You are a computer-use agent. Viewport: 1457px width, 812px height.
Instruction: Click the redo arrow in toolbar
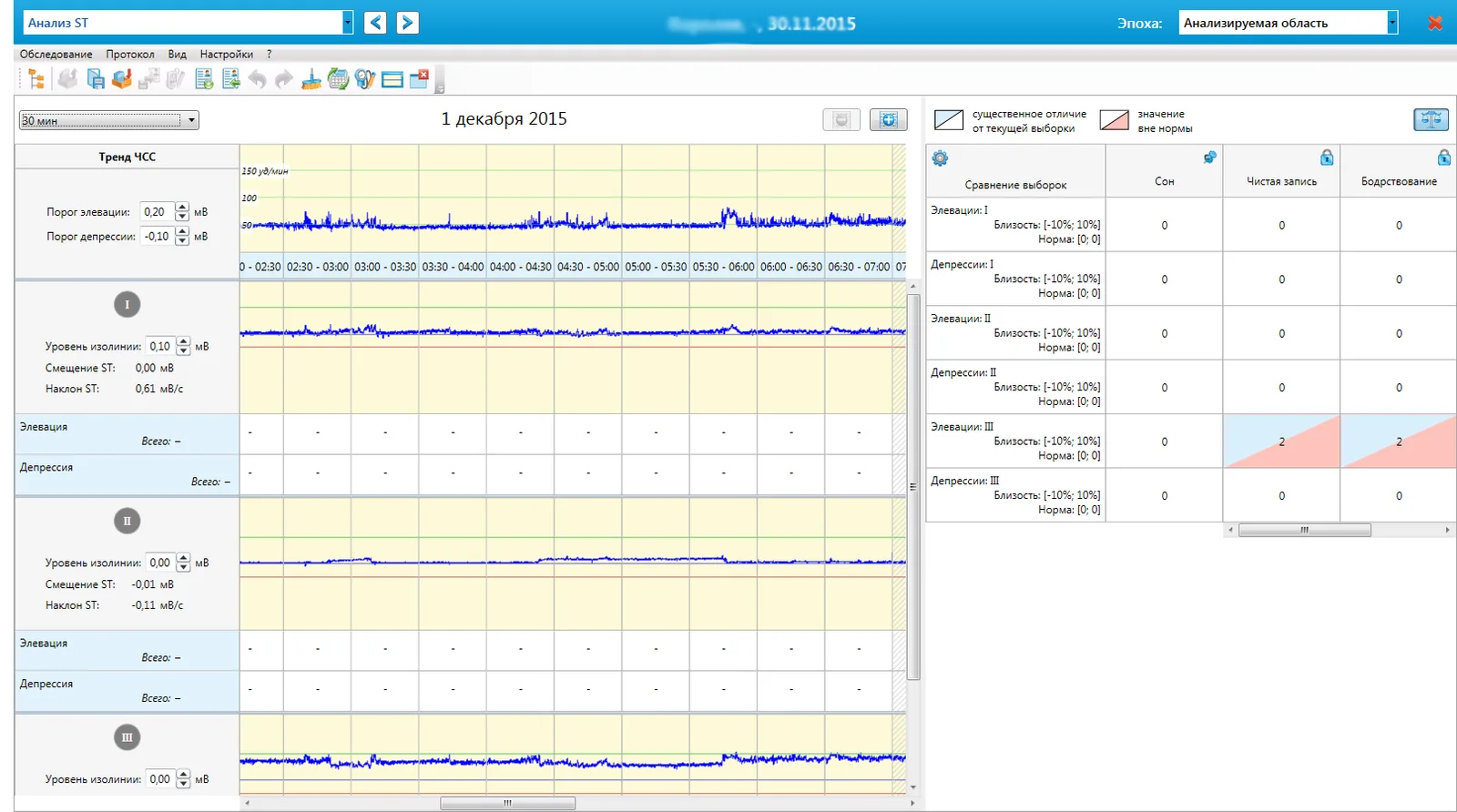(x=284, y=79)
